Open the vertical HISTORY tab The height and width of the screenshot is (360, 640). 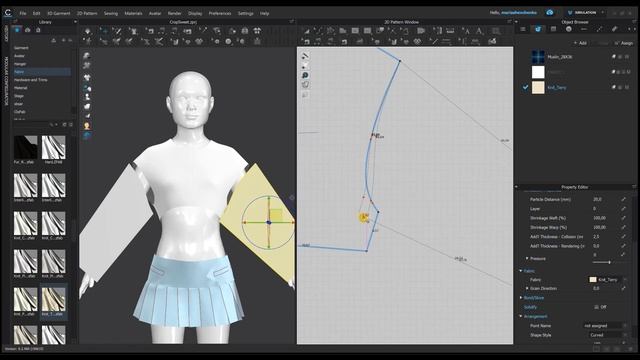coord(6,34)
